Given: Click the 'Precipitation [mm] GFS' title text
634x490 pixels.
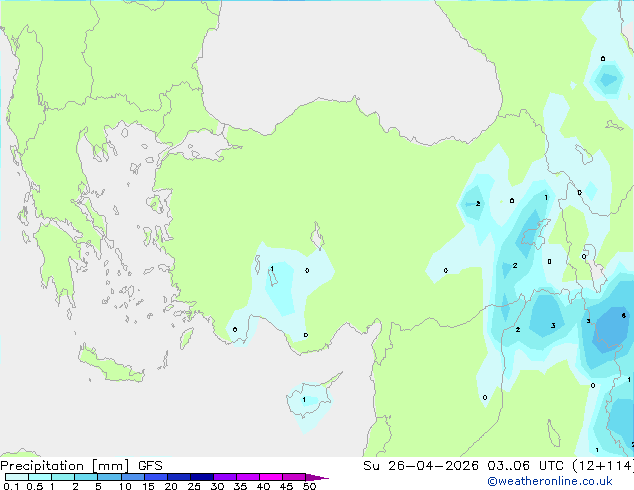Looking at the screenshot, I should 81,466.
